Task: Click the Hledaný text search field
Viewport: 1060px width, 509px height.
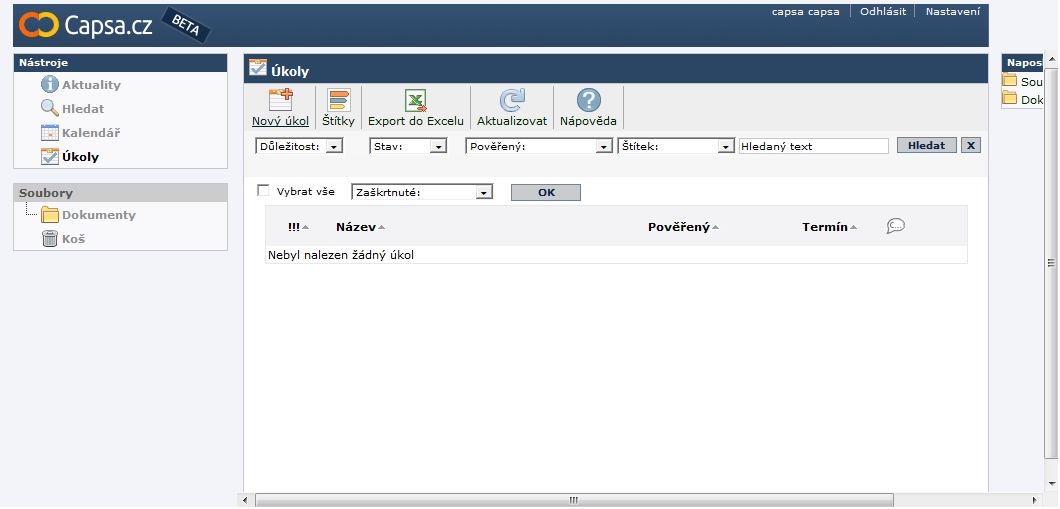Action: 813,146
